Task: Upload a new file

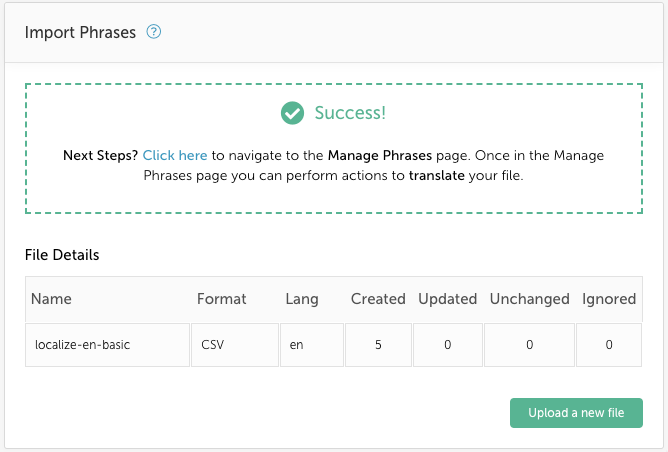Action: point(576,413)
